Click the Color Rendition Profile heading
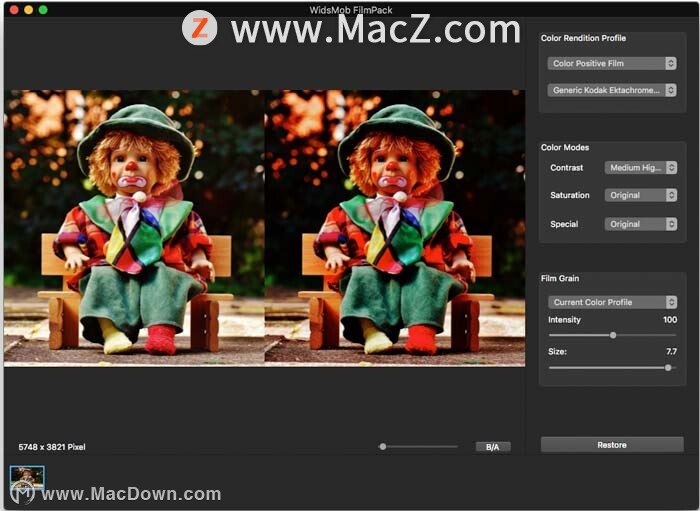Image resolution: width=700 pixels, height=511 pixels. (x=583, y=38)
